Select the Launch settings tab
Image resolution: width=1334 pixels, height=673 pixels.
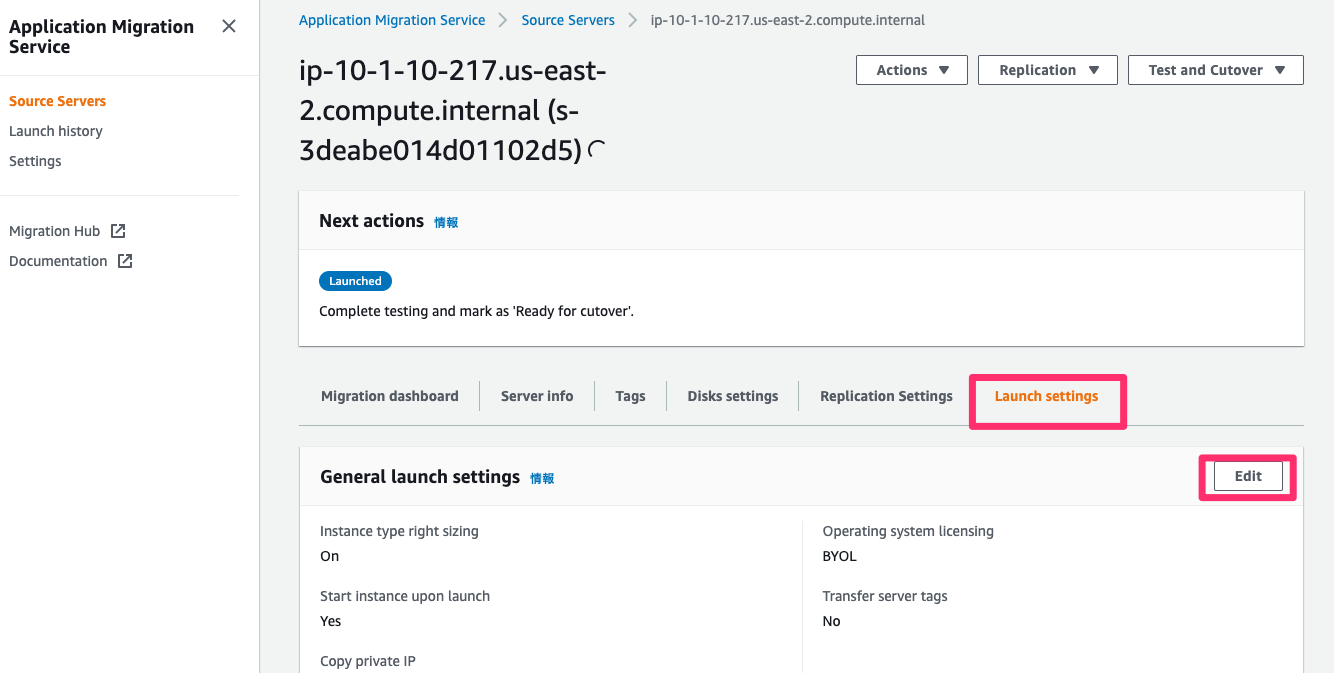[x=1046, y=396]
